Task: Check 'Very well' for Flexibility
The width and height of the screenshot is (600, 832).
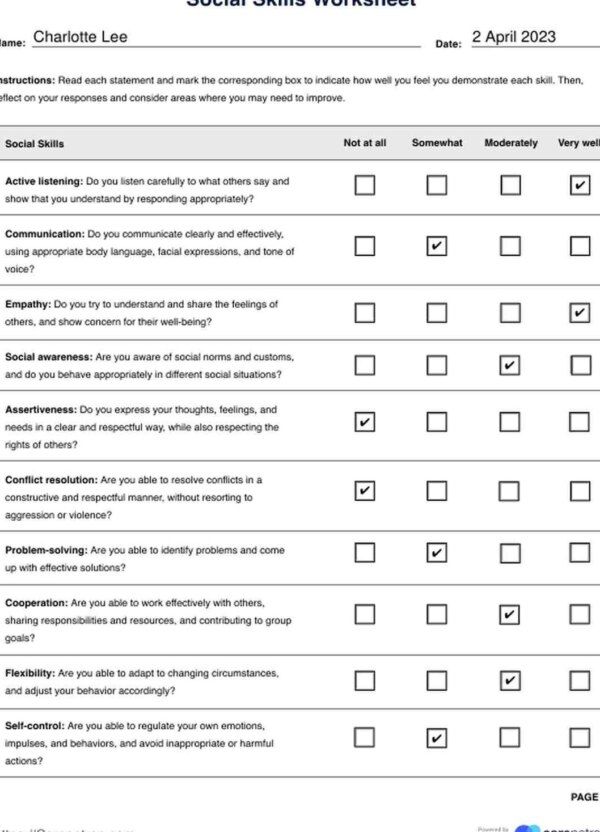Action: (x=580, y=680)
